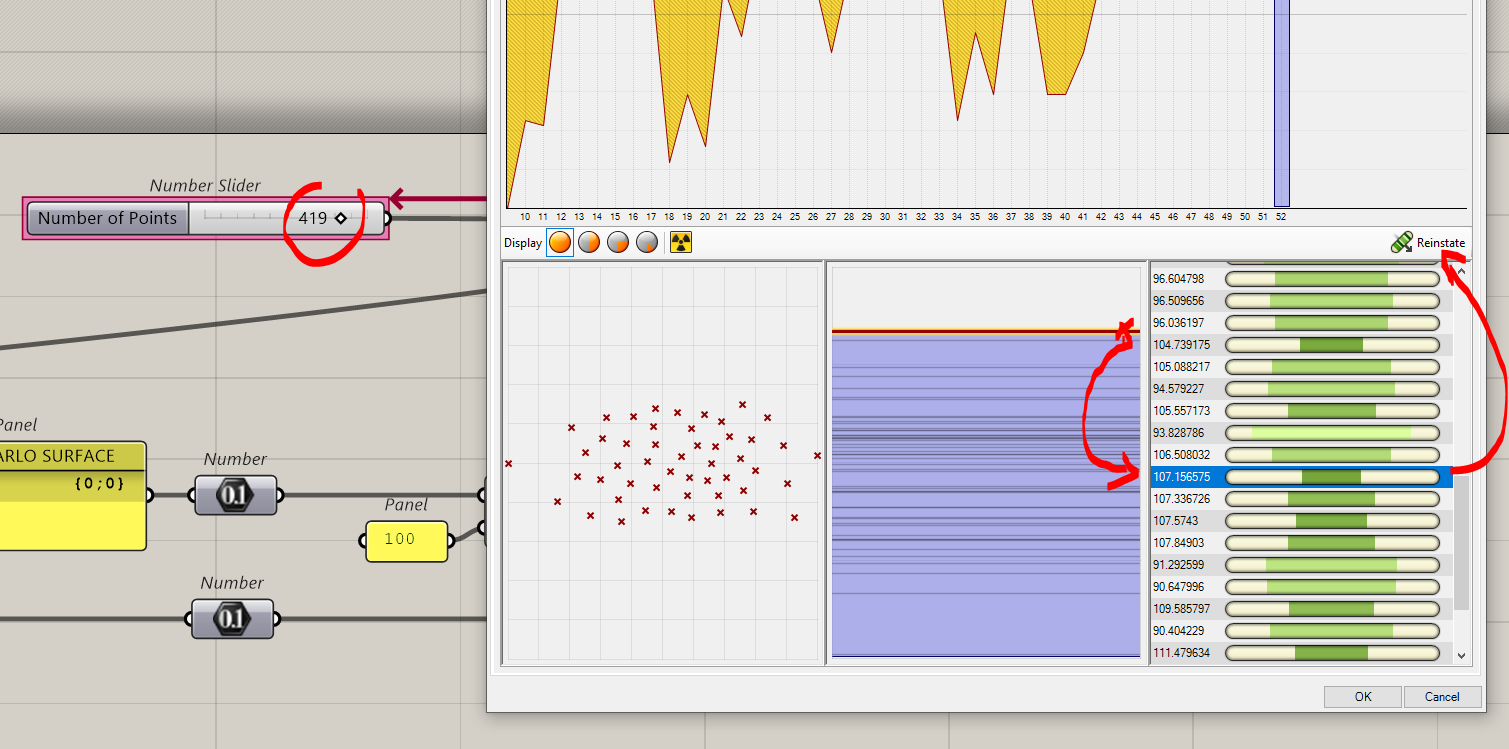Select genome row 90.404229
The height and width of the screenshot is (749, 1509).
click(x=1301, y=631)
